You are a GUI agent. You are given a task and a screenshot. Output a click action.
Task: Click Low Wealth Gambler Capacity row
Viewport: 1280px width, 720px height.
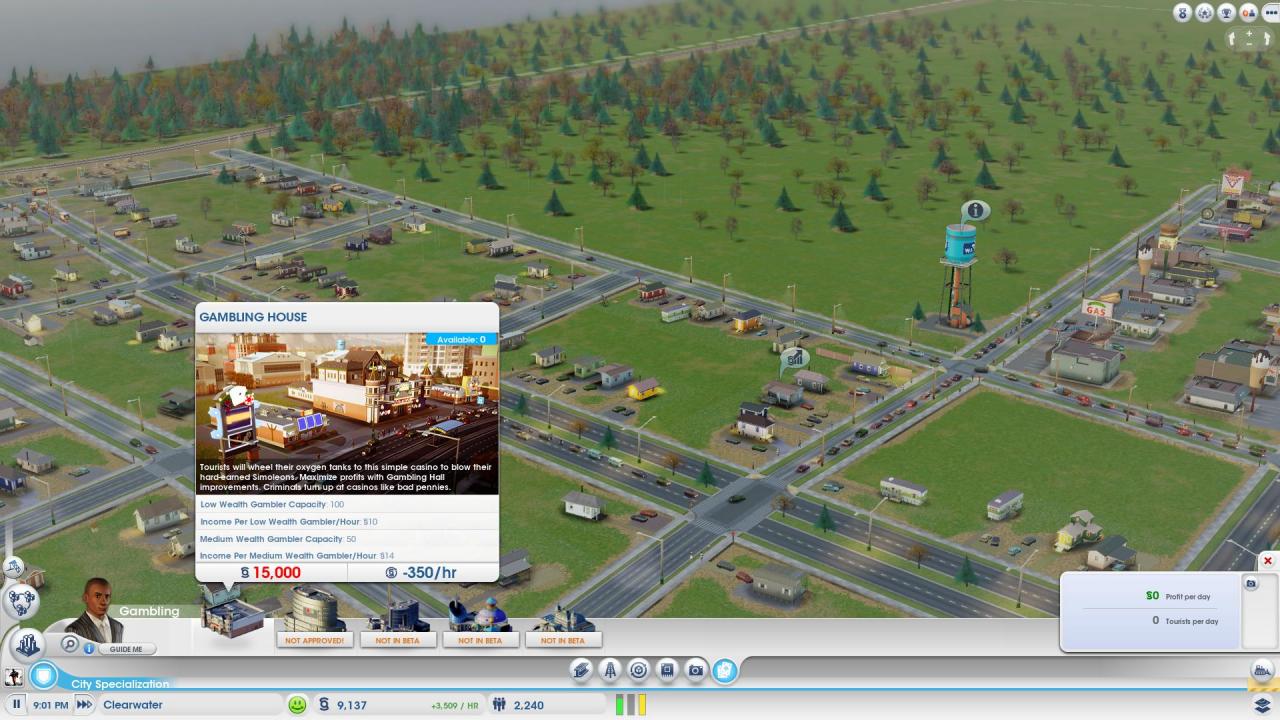coord(347,504)
